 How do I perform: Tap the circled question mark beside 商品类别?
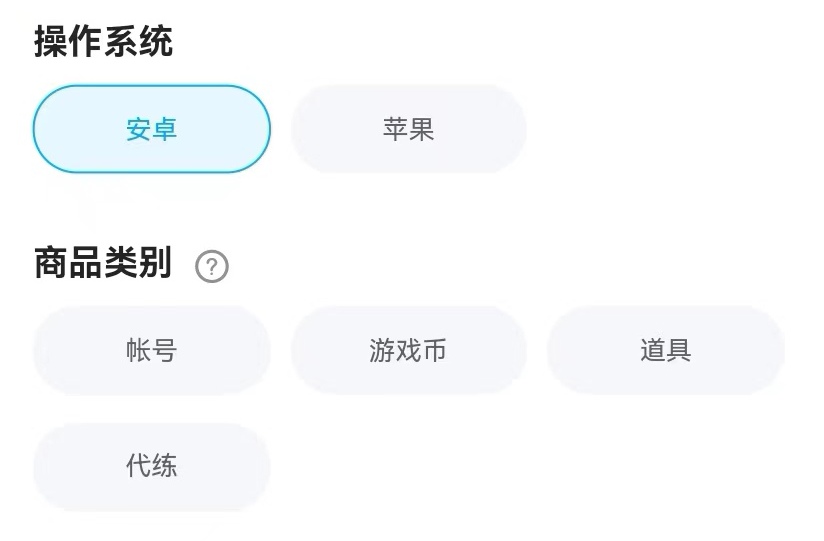[212, 267]
